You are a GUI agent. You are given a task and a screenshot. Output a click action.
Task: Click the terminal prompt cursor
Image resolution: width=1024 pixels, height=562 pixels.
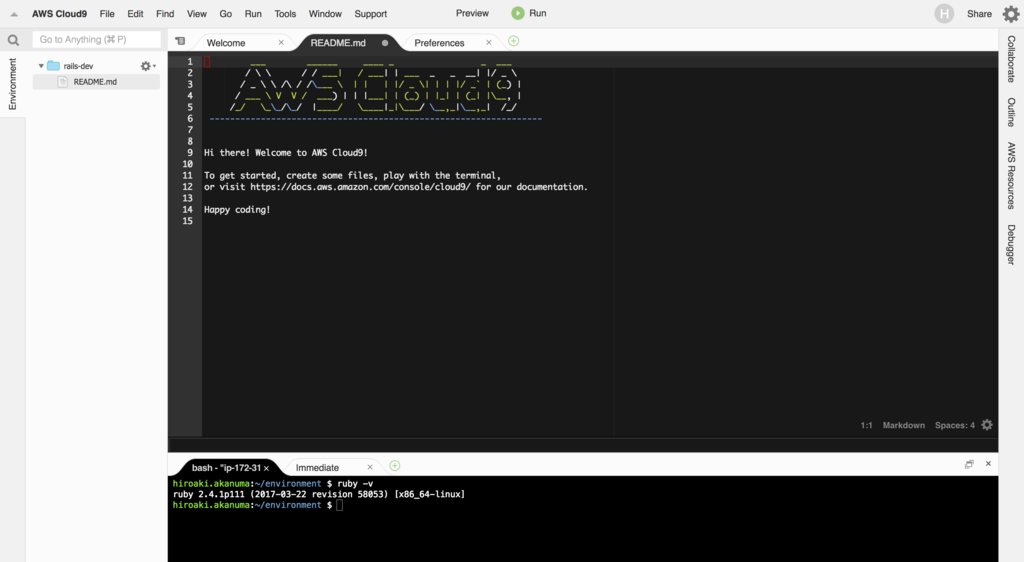click(340, 505)
